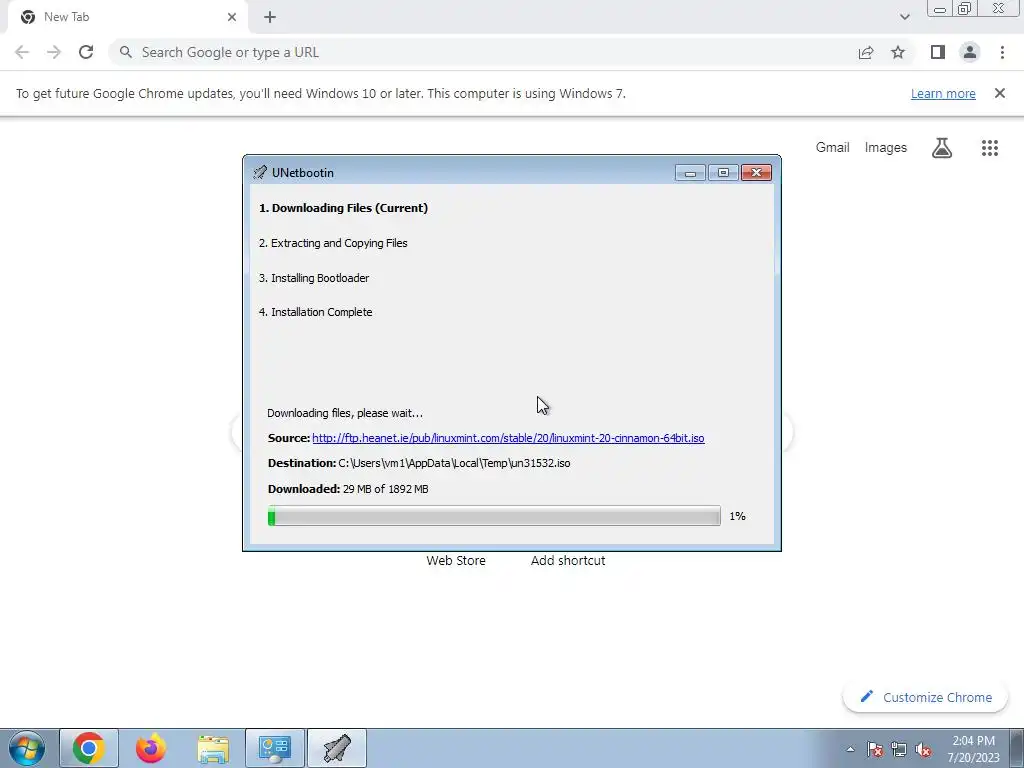Image resolution: width=1024 pixels, height=768 pixels.
Task: Close the New Tab tab
Action: 232,17
